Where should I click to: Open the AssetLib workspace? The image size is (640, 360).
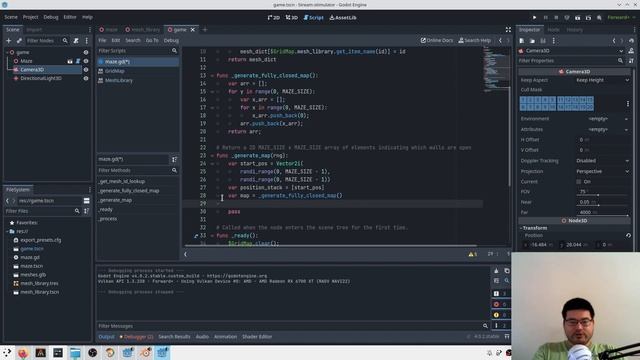(343, 18)
